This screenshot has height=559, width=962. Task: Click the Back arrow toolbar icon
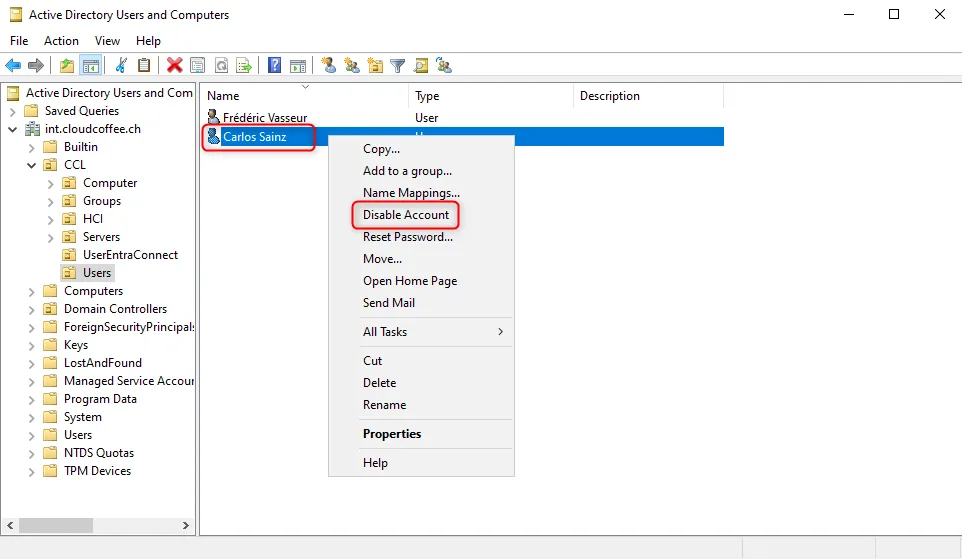13,66
